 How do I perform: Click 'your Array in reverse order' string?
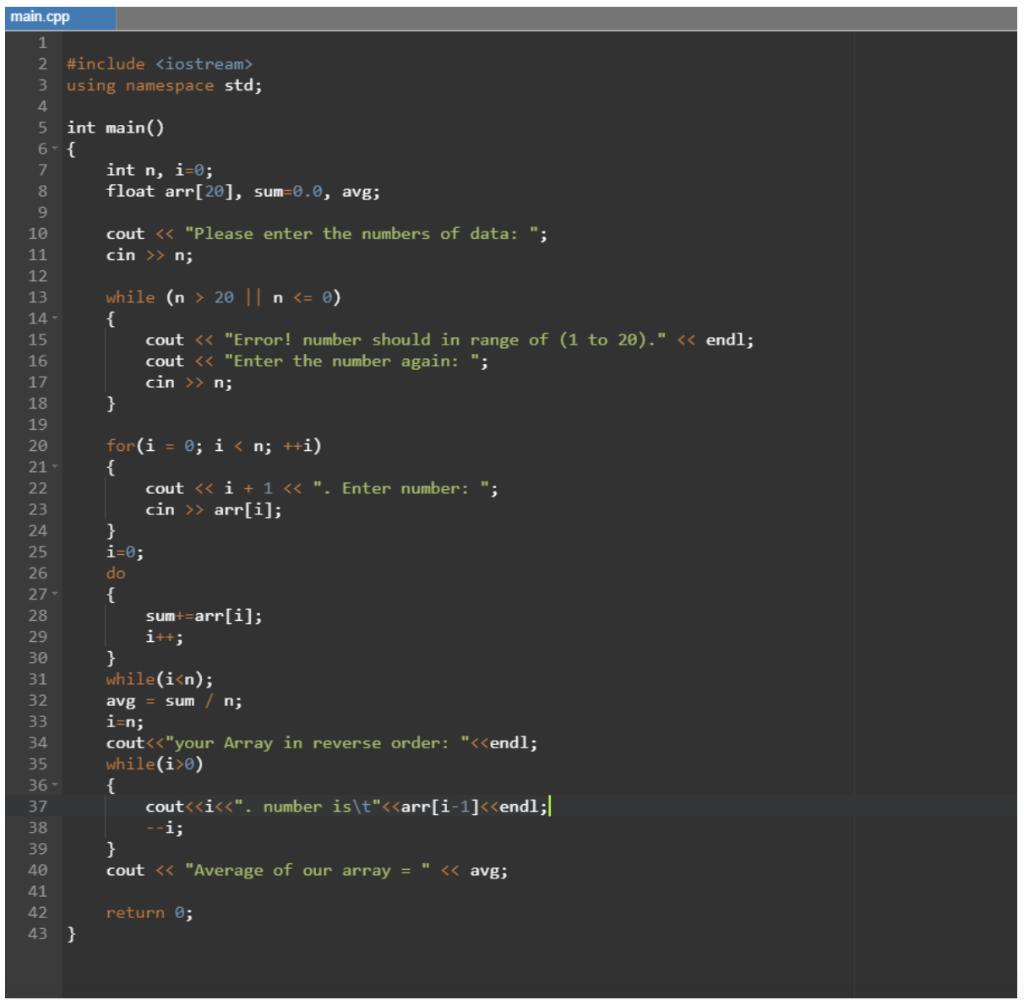coord(317,743)
